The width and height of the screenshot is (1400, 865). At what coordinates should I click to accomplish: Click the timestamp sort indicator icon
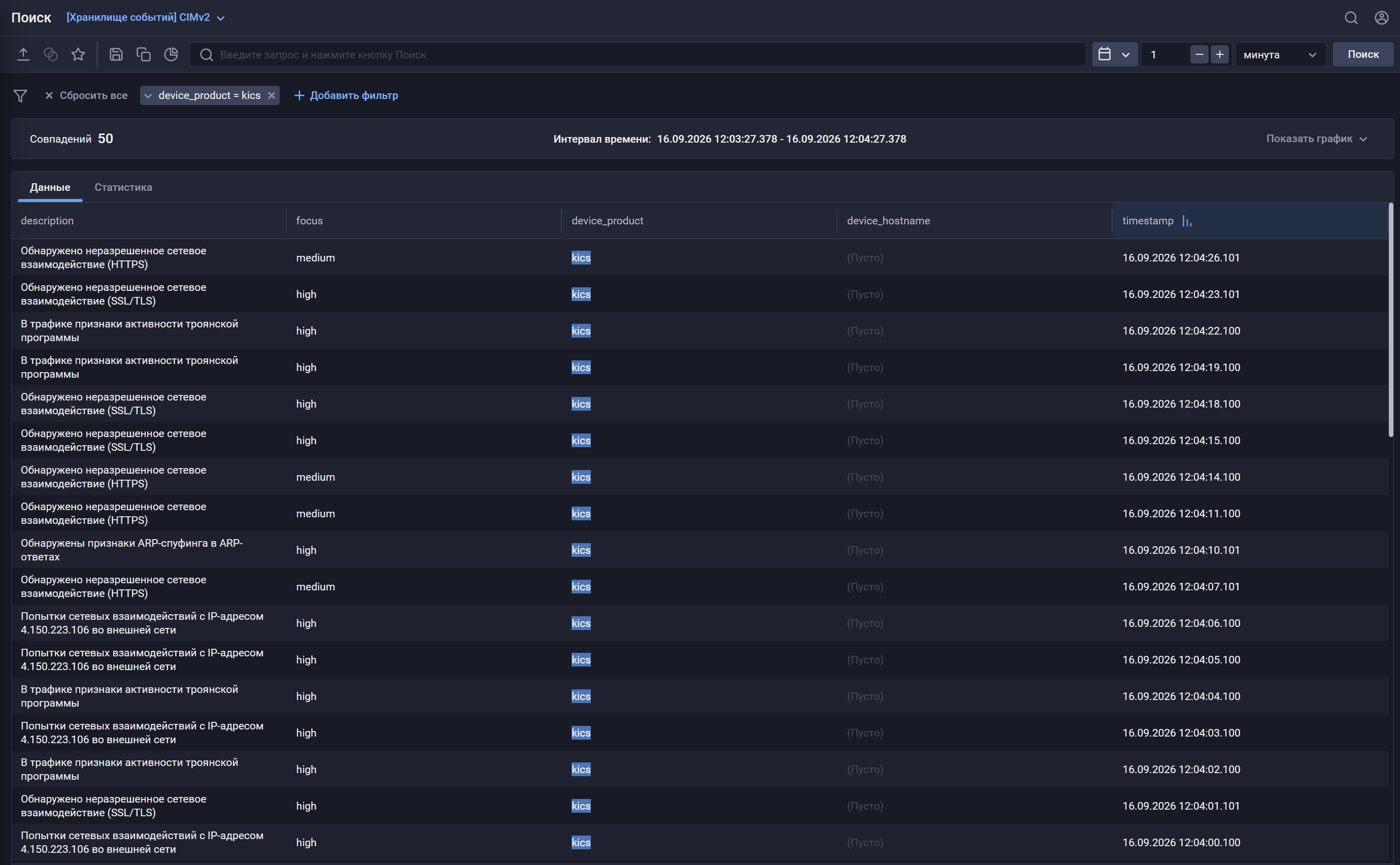[x=1187, y=221]
